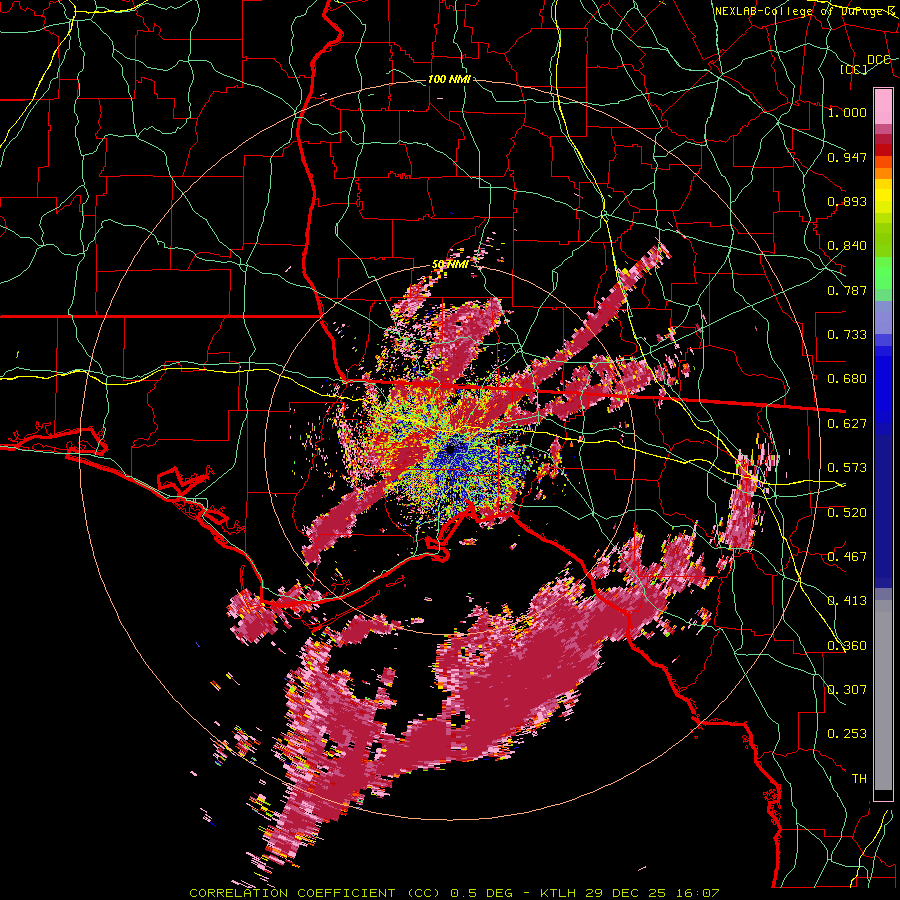
Task: Click the 100 NMI range ring label
Action: click(449, 79)
